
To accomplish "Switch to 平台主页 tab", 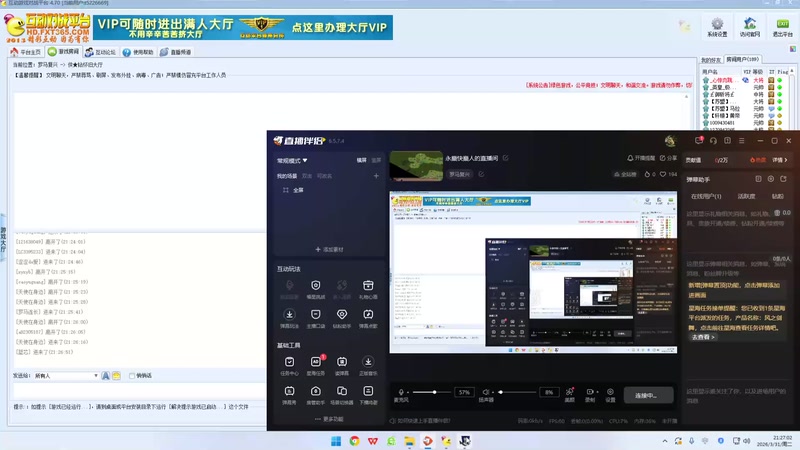I will pyautogui.click(x=26, y=52).
